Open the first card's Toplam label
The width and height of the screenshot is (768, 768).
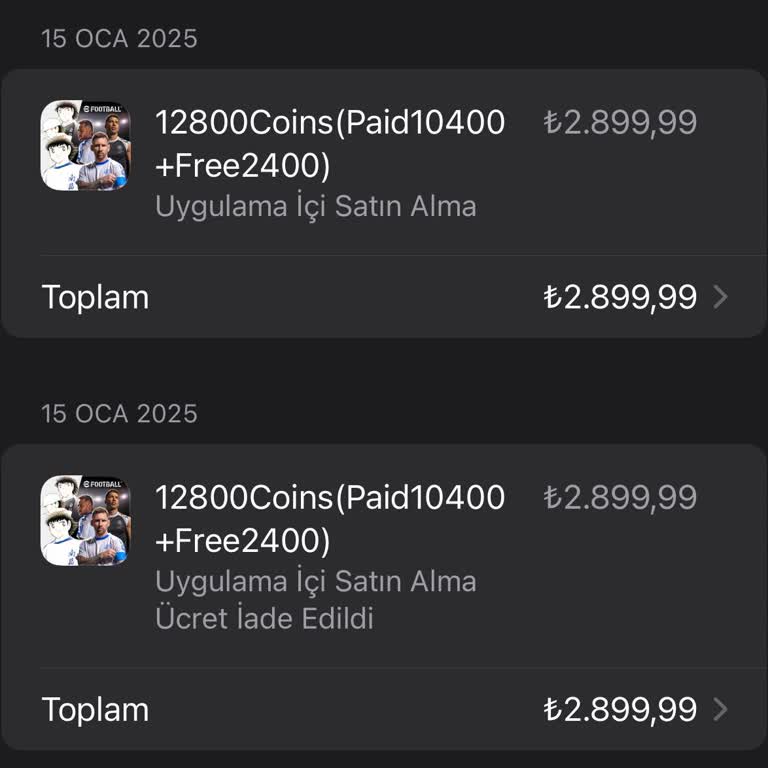[x=95, y=297]
